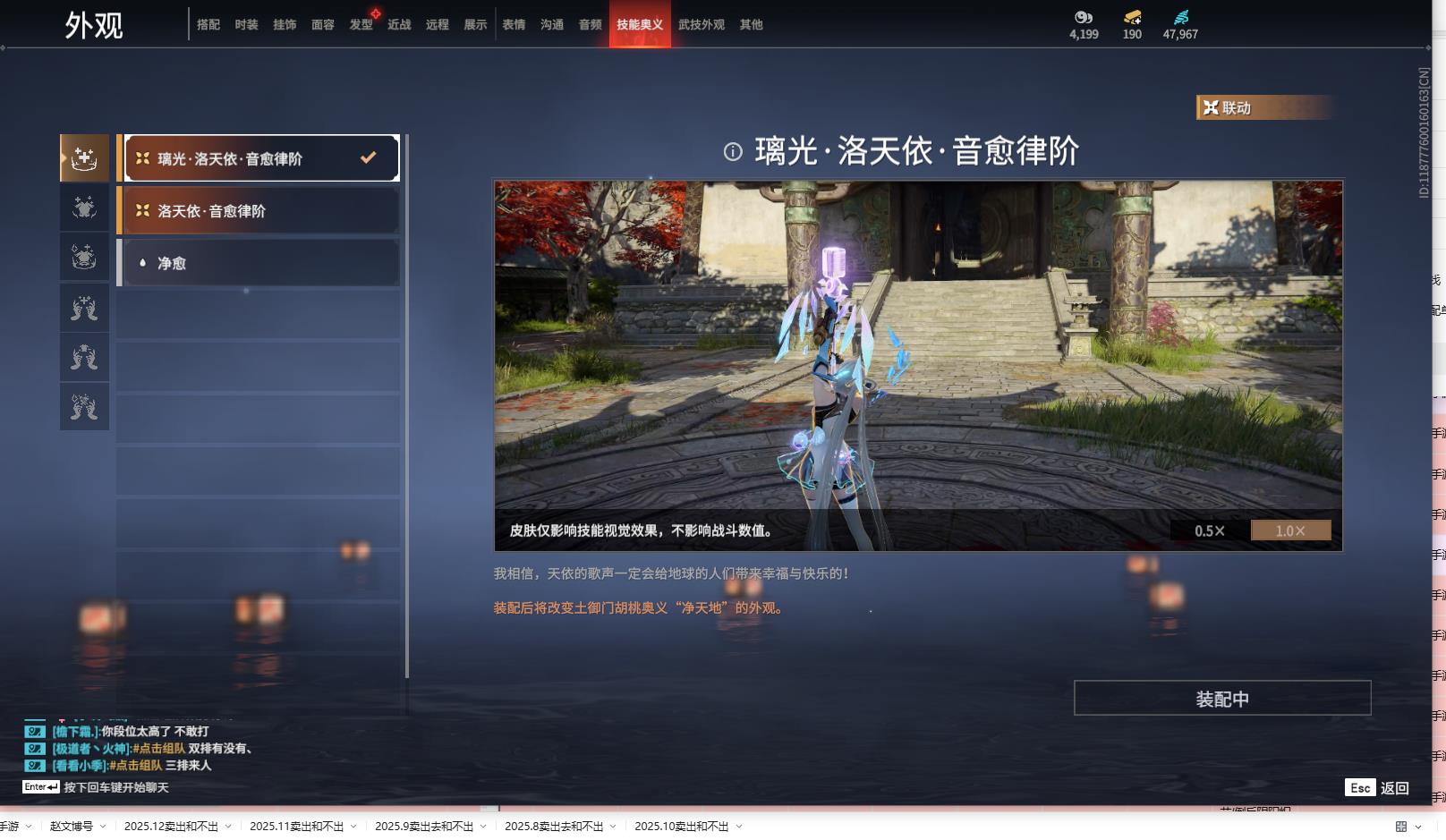
Task: Open the info icon beside the 璃光·洛天依·音愈律阶 title
Action: coord(733,152)
